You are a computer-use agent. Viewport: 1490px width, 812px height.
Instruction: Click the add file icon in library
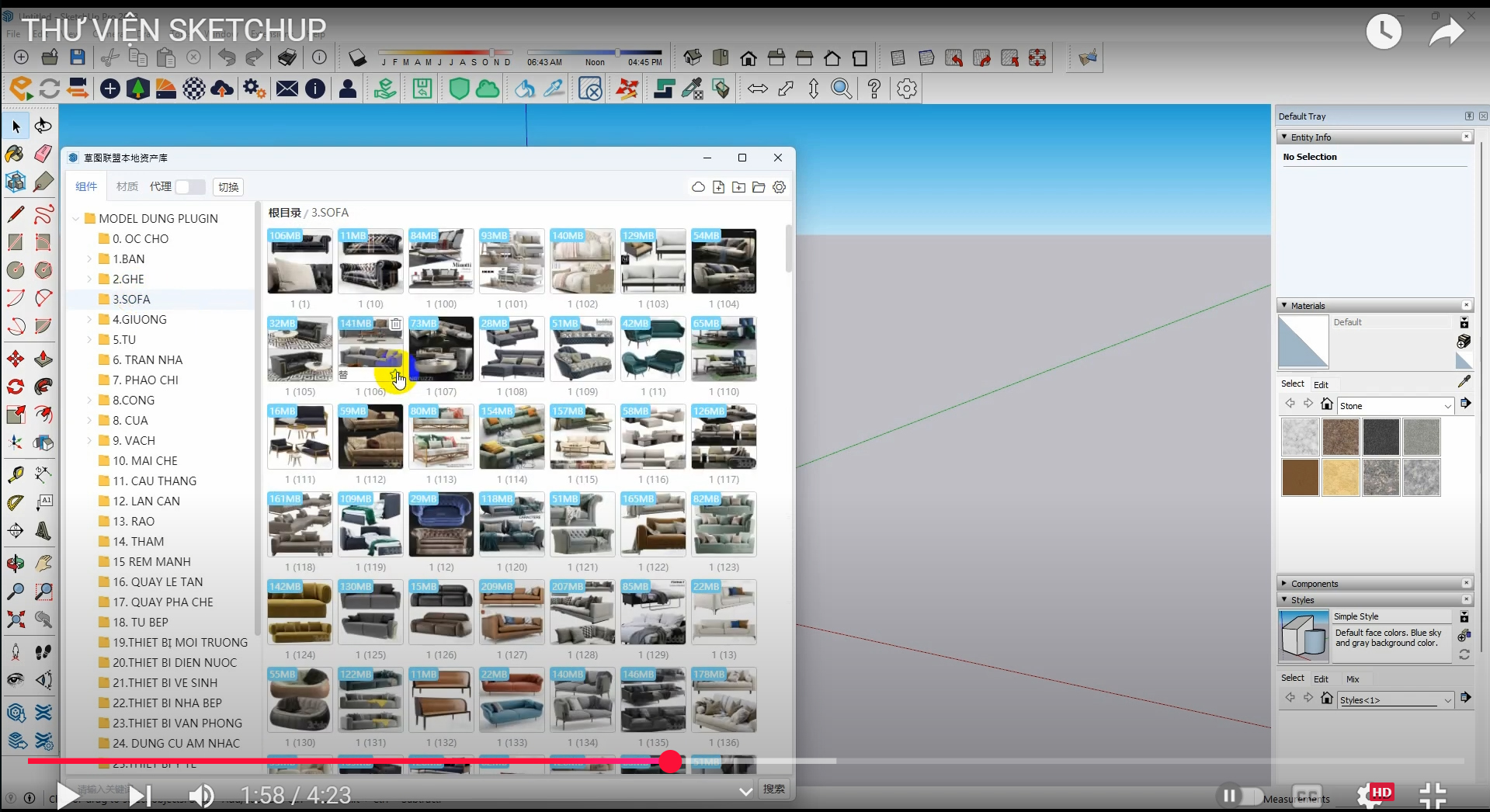point(718,187)
